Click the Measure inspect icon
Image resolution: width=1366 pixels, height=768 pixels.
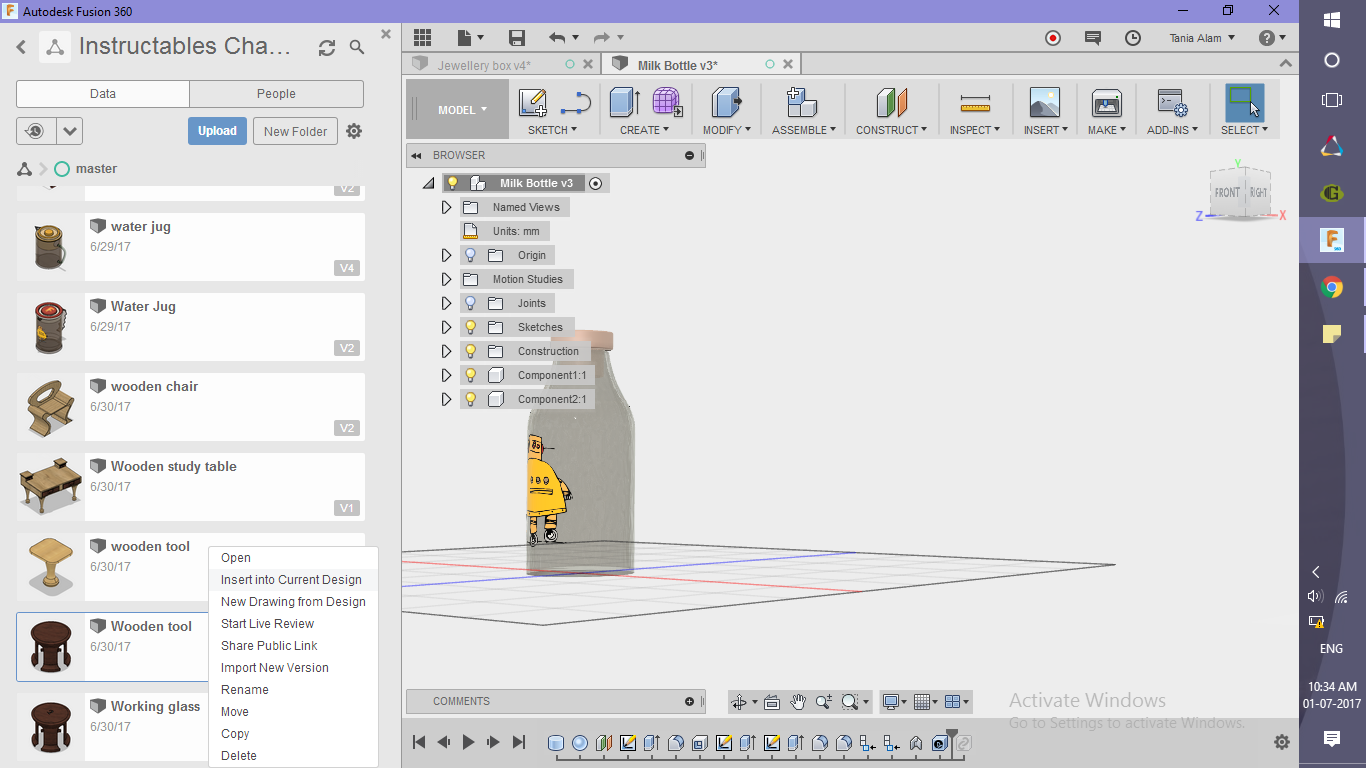tap(974, 103)
